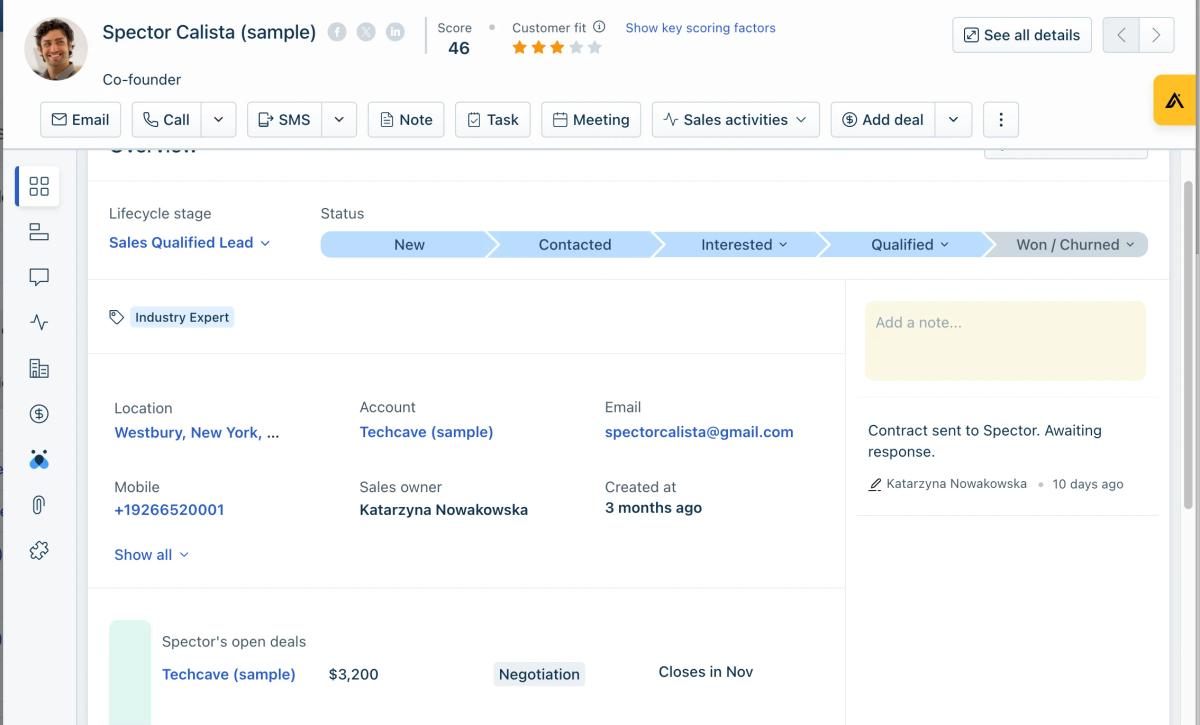This screenshot has height=725, width=1200.
Task: Send an SMS using the SMS button
Action: click(284, 120)
